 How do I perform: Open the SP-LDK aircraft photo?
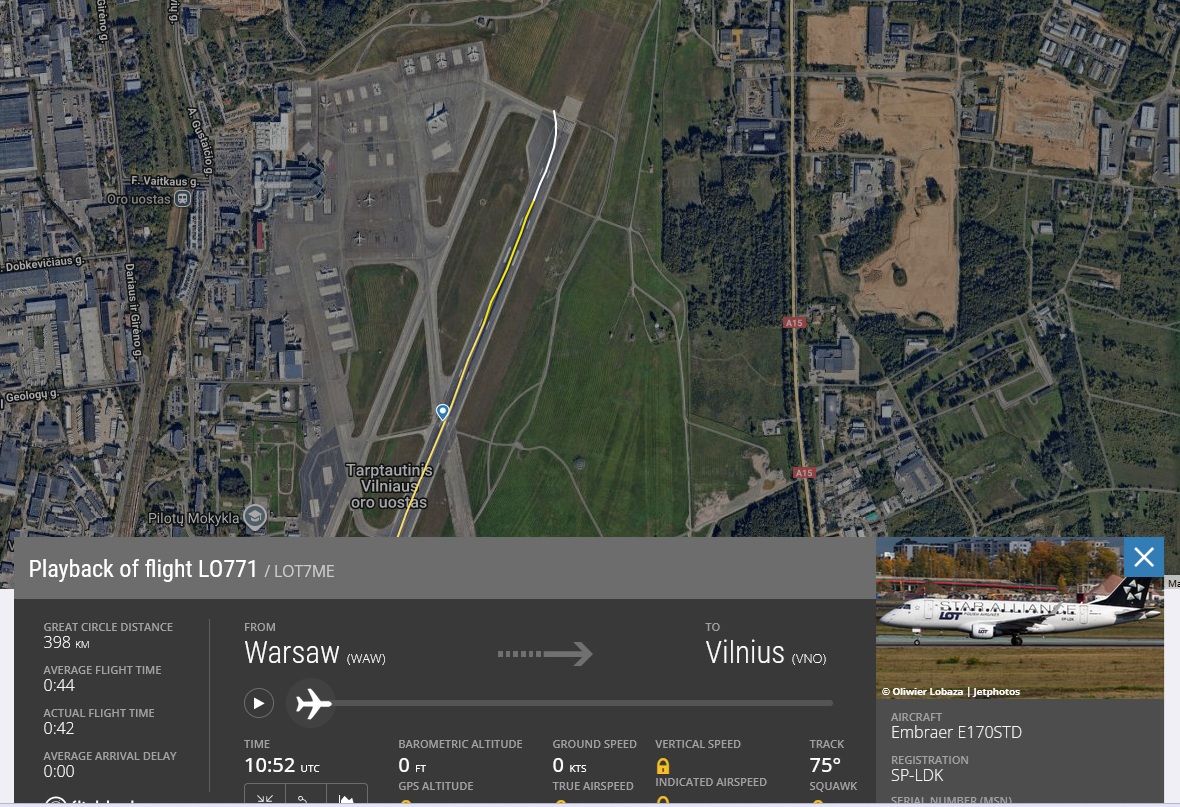(1020, 618)
